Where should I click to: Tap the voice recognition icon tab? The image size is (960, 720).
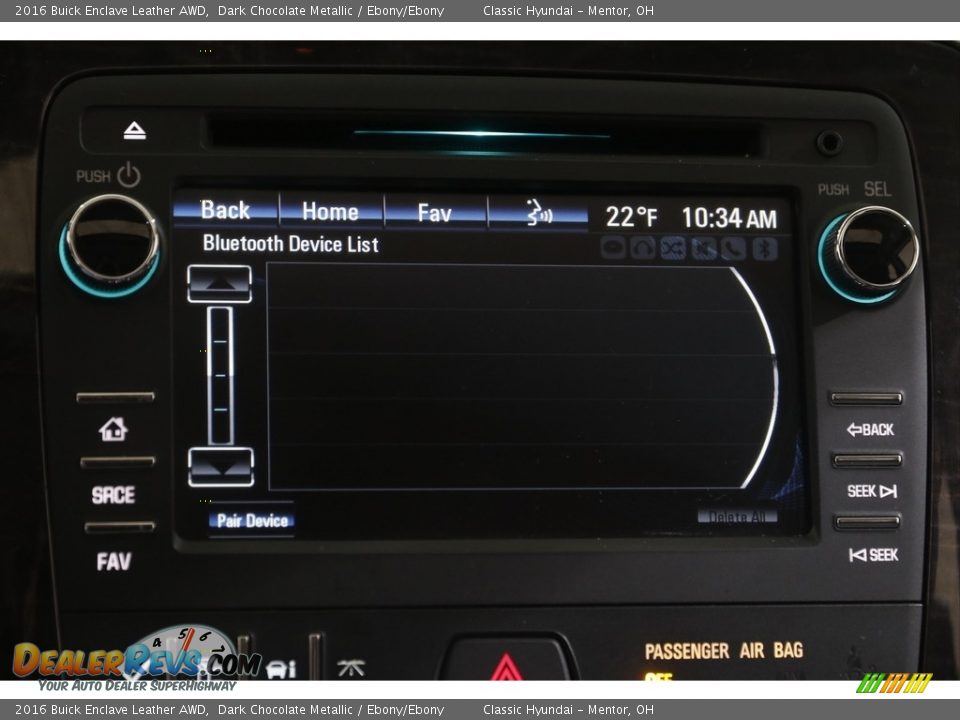[538, 212]
